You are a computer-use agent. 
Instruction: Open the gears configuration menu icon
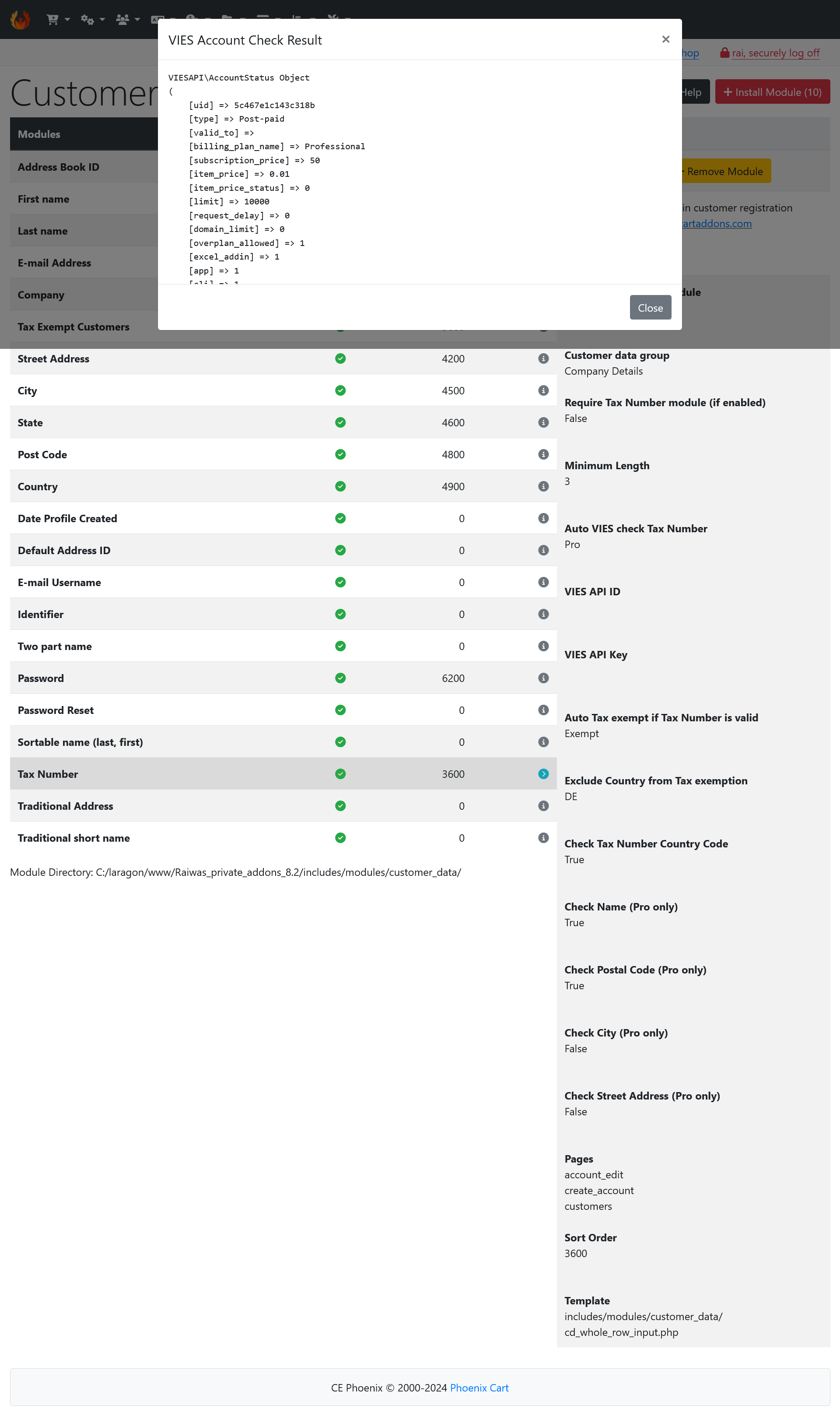pyautogui.click(x=87, y=19)
